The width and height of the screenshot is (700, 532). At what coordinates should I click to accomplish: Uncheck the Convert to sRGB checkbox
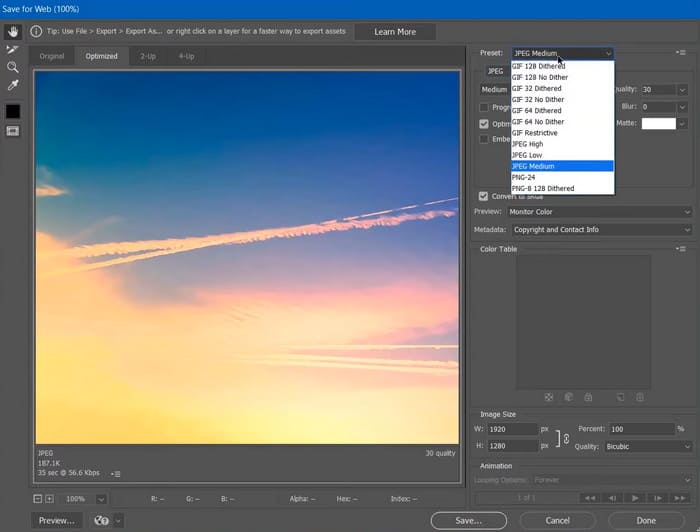[x=484, y=196]
